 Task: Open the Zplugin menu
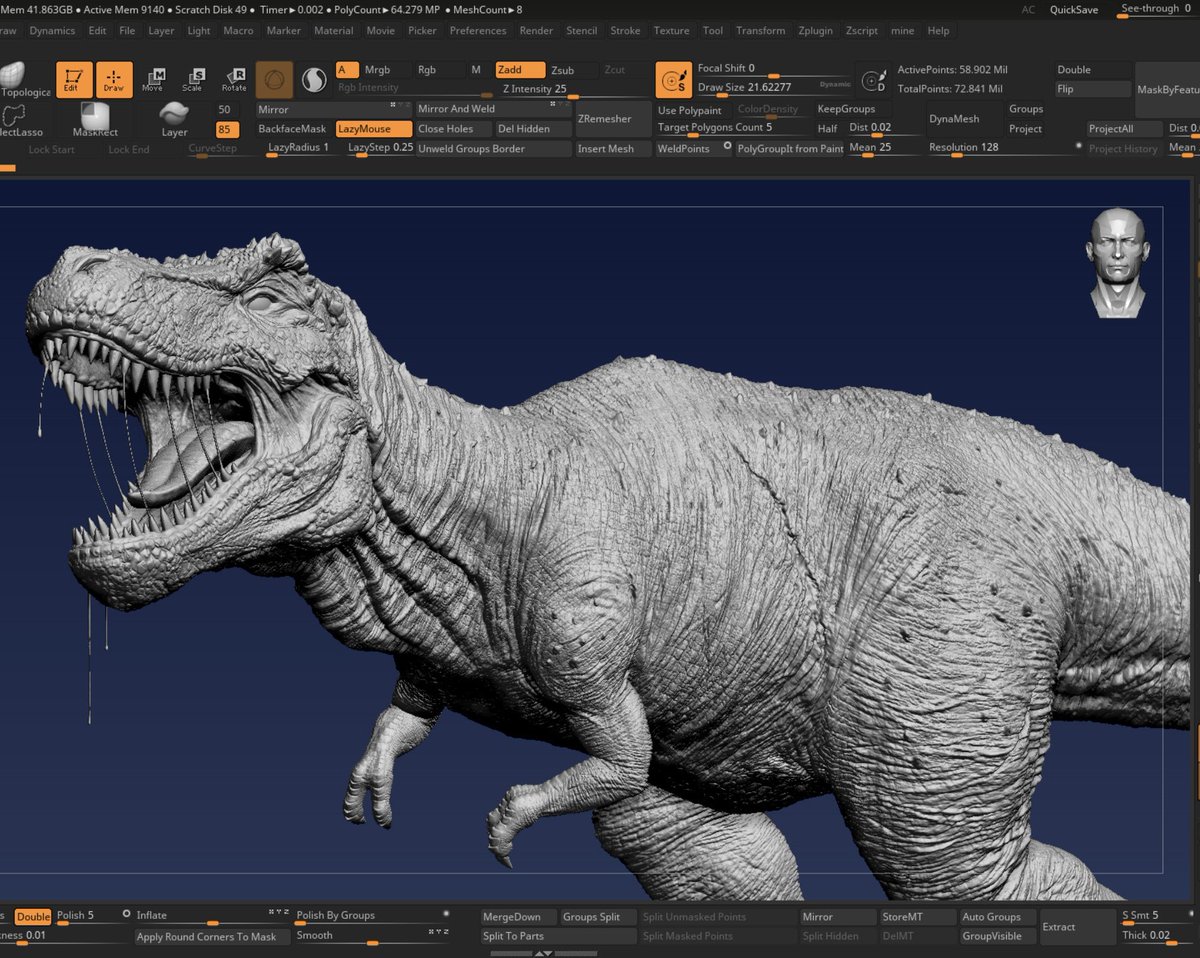pos(815,30)
